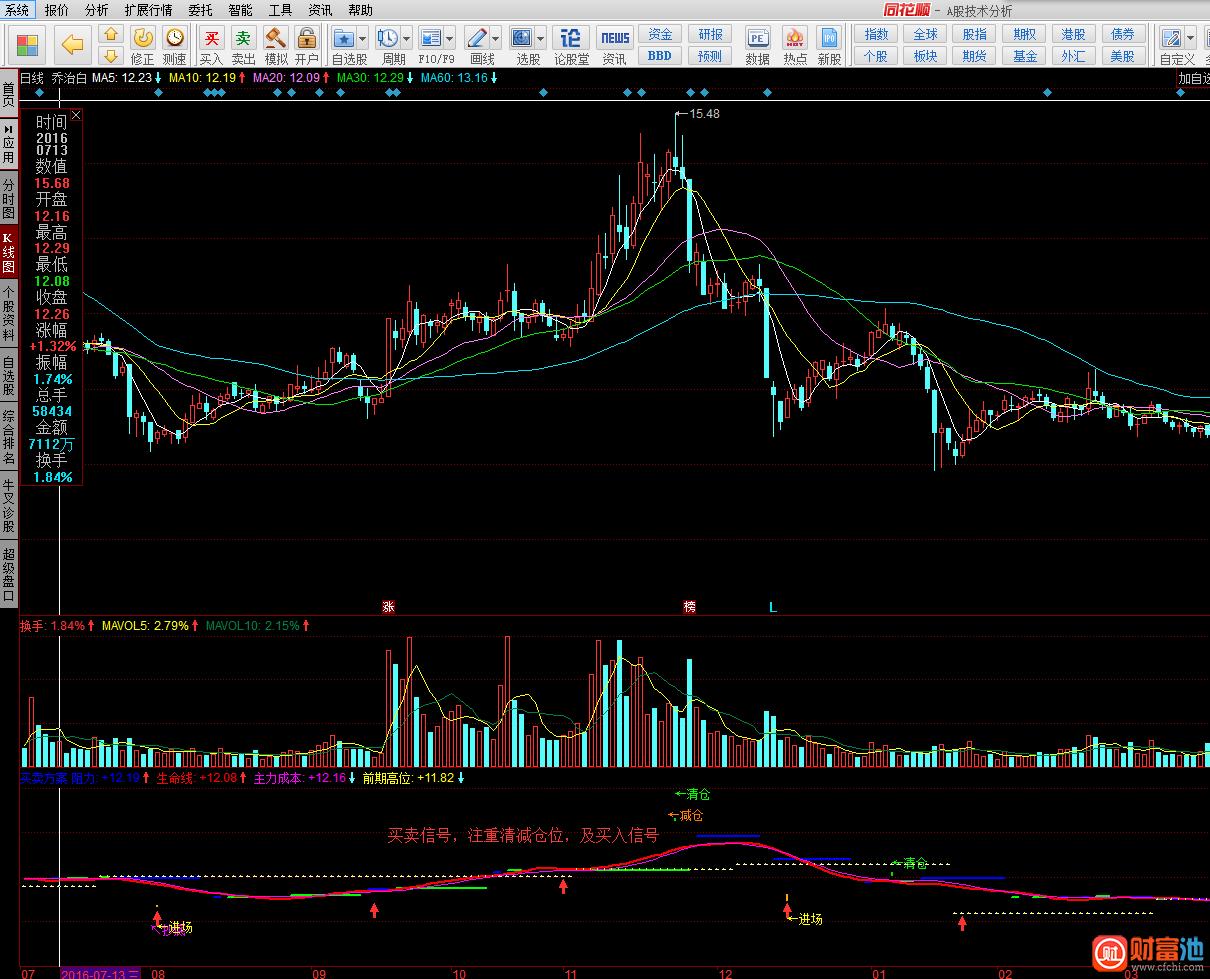Click the 外汇 forex button
Viewport: 1210px width, 979px height.
(x=1074, y=56)
